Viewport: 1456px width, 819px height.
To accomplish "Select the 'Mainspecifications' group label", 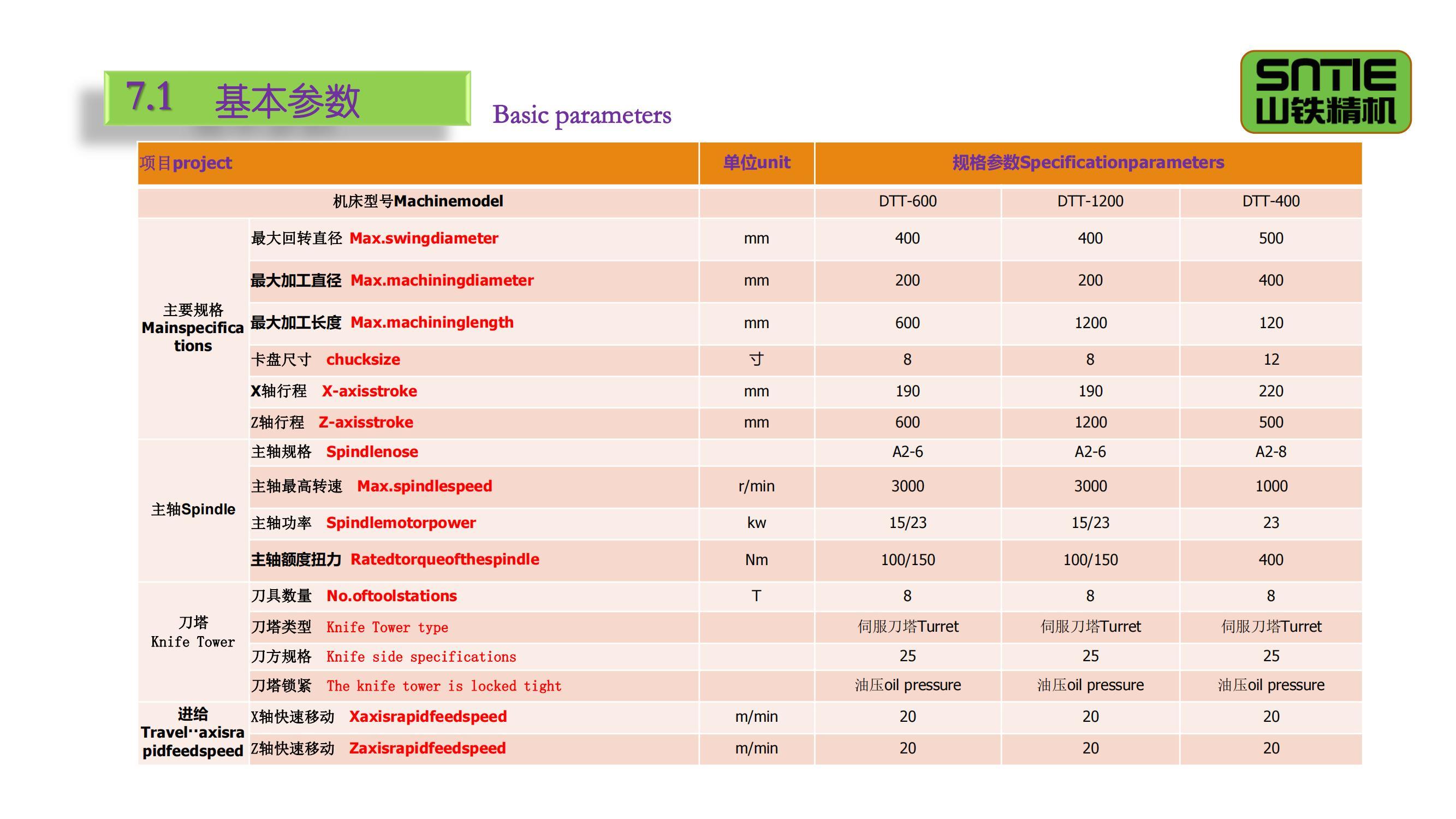I will coord(193,328).
